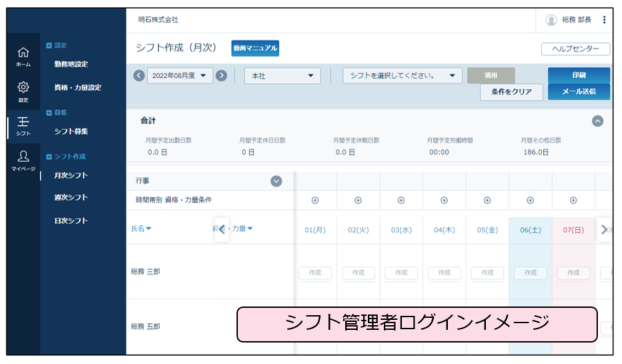Click the 動画マニュアル button
This screenshot has height=364, width=622.
pyautogui.click(x=255, y=48)
